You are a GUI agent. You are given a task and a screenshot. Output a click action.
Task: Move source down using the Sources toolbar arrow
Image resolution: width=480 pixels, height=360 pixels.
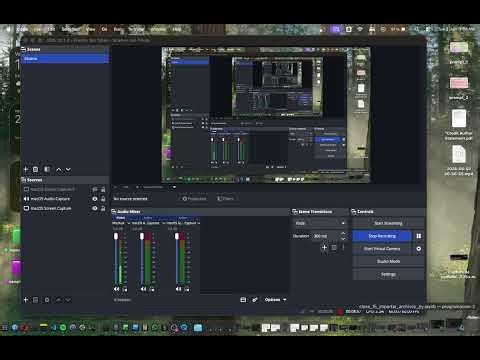[x=68, y=300]
